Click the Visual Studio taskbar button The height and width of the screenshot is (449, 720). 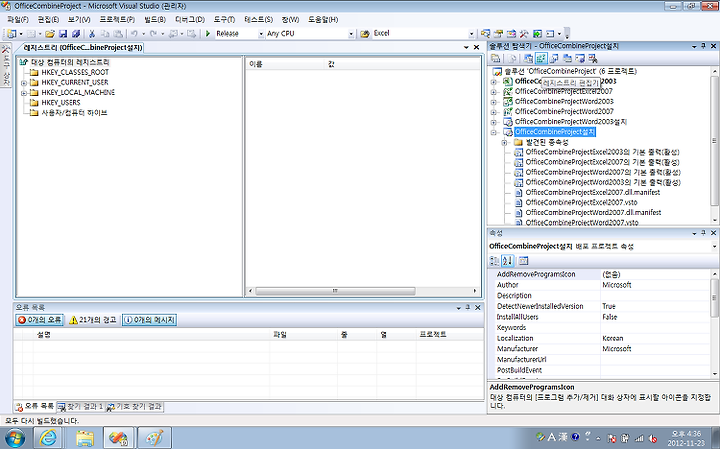coord(118,438)
